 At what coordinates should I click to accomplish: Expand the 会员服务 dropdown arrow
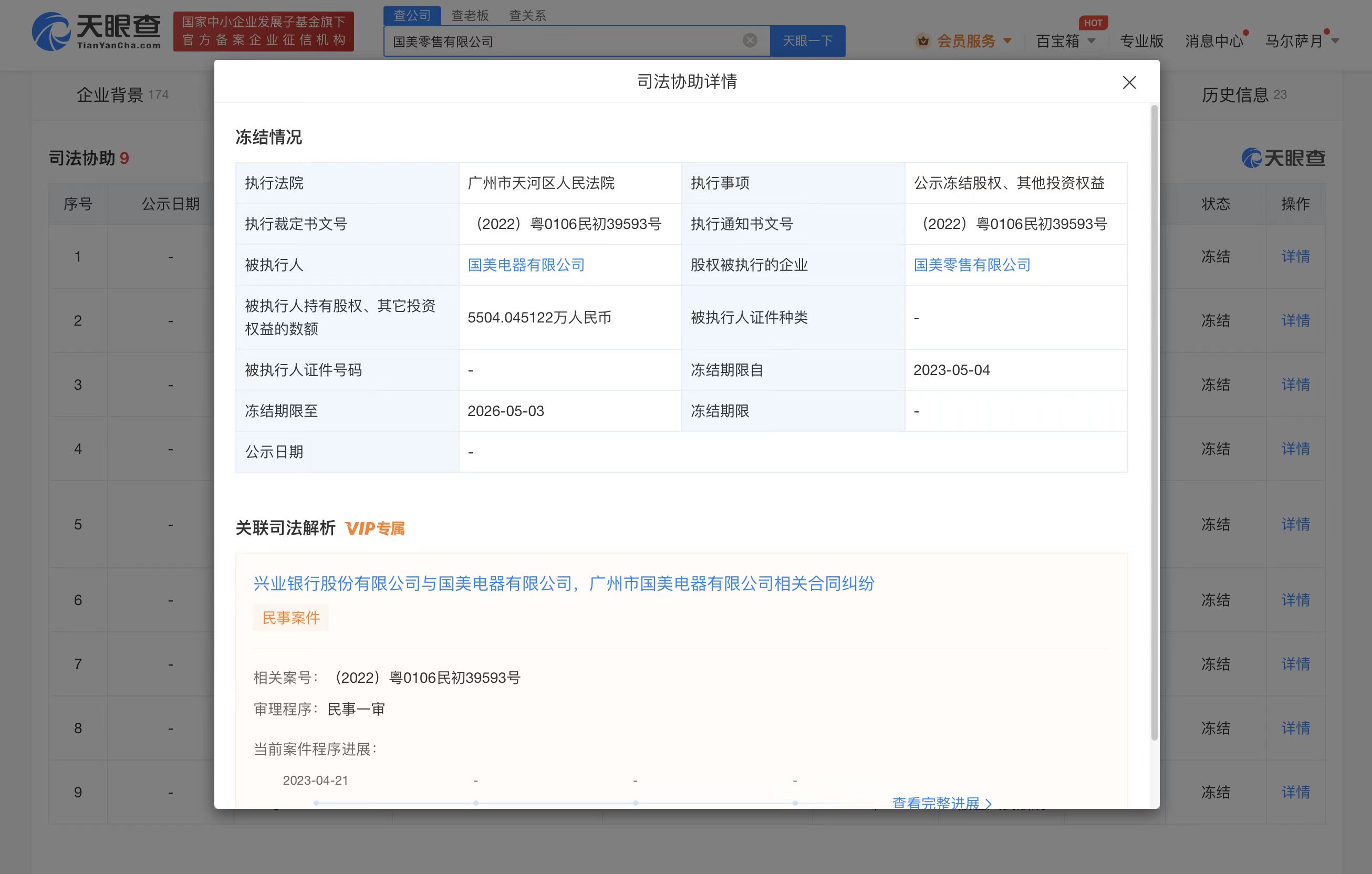1007,41
